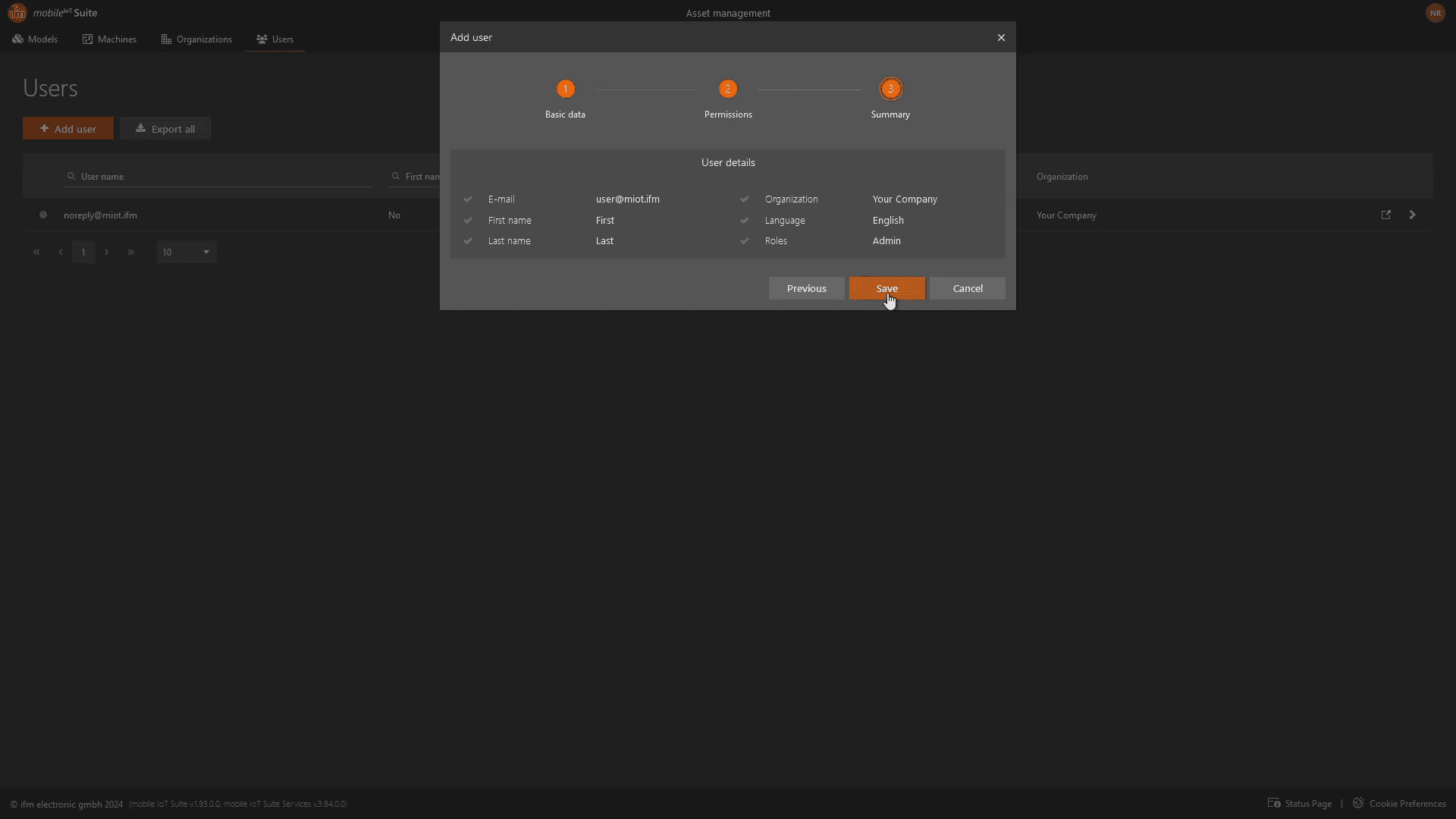Screen dimensions: 1456x819
Task: Go to first page double-chevron
Action: click(x=36, y=252)
